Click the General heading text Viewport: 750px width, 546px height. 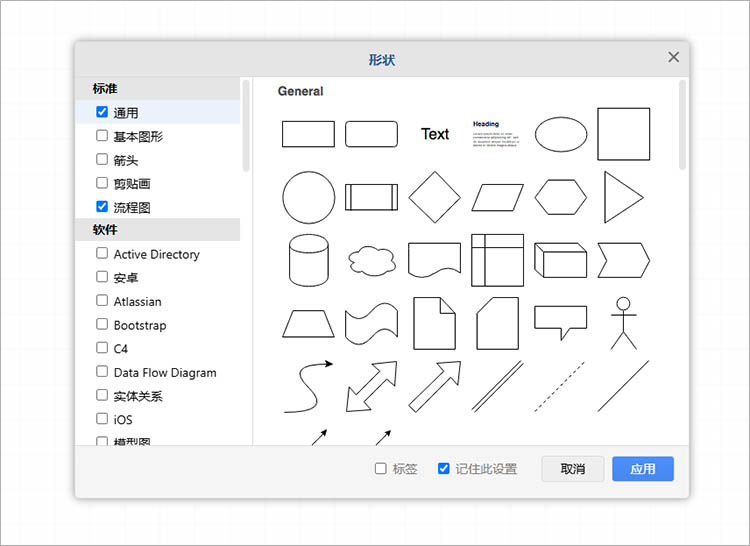[x=300, y=91]
